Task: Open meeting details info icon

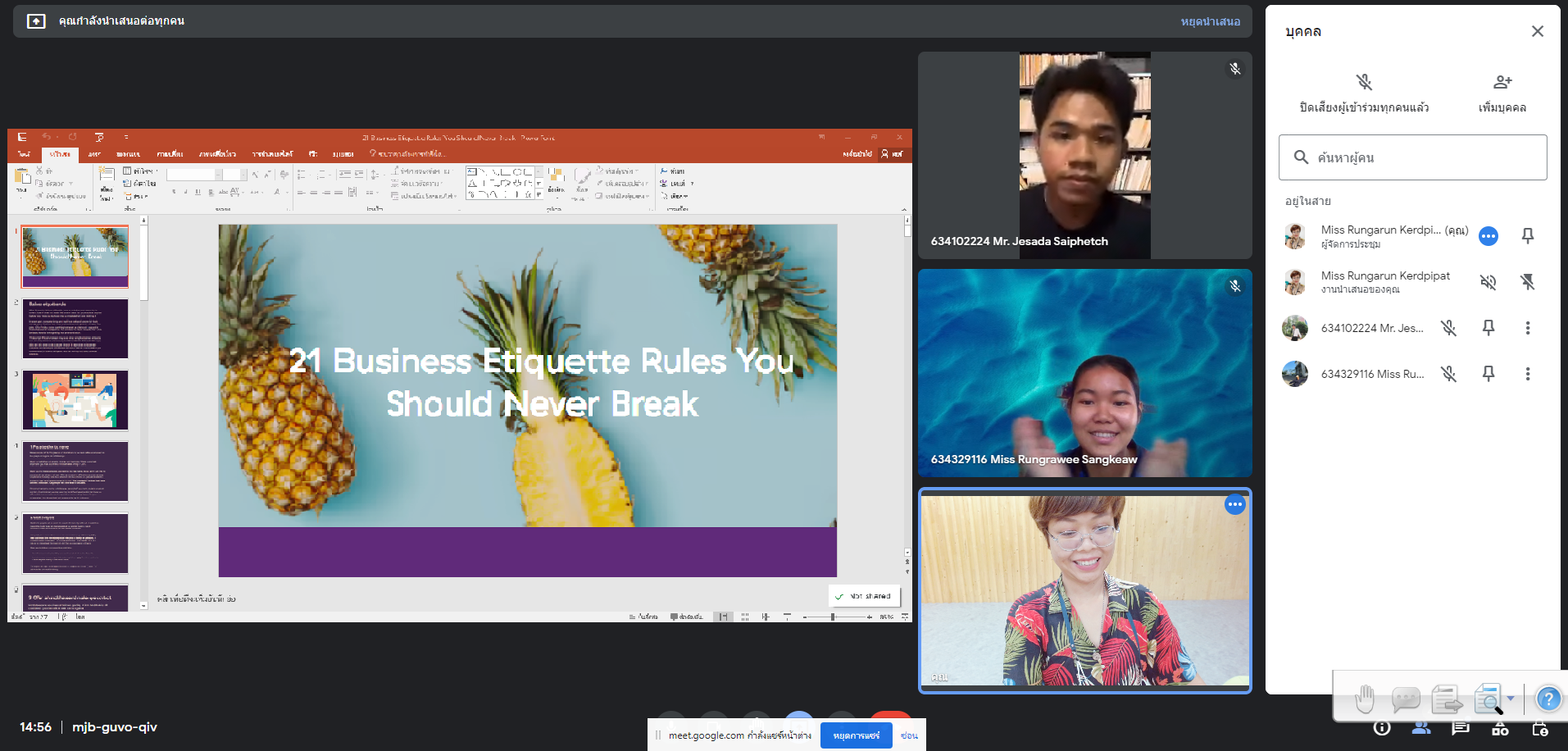Action: tap(1382, 728)
